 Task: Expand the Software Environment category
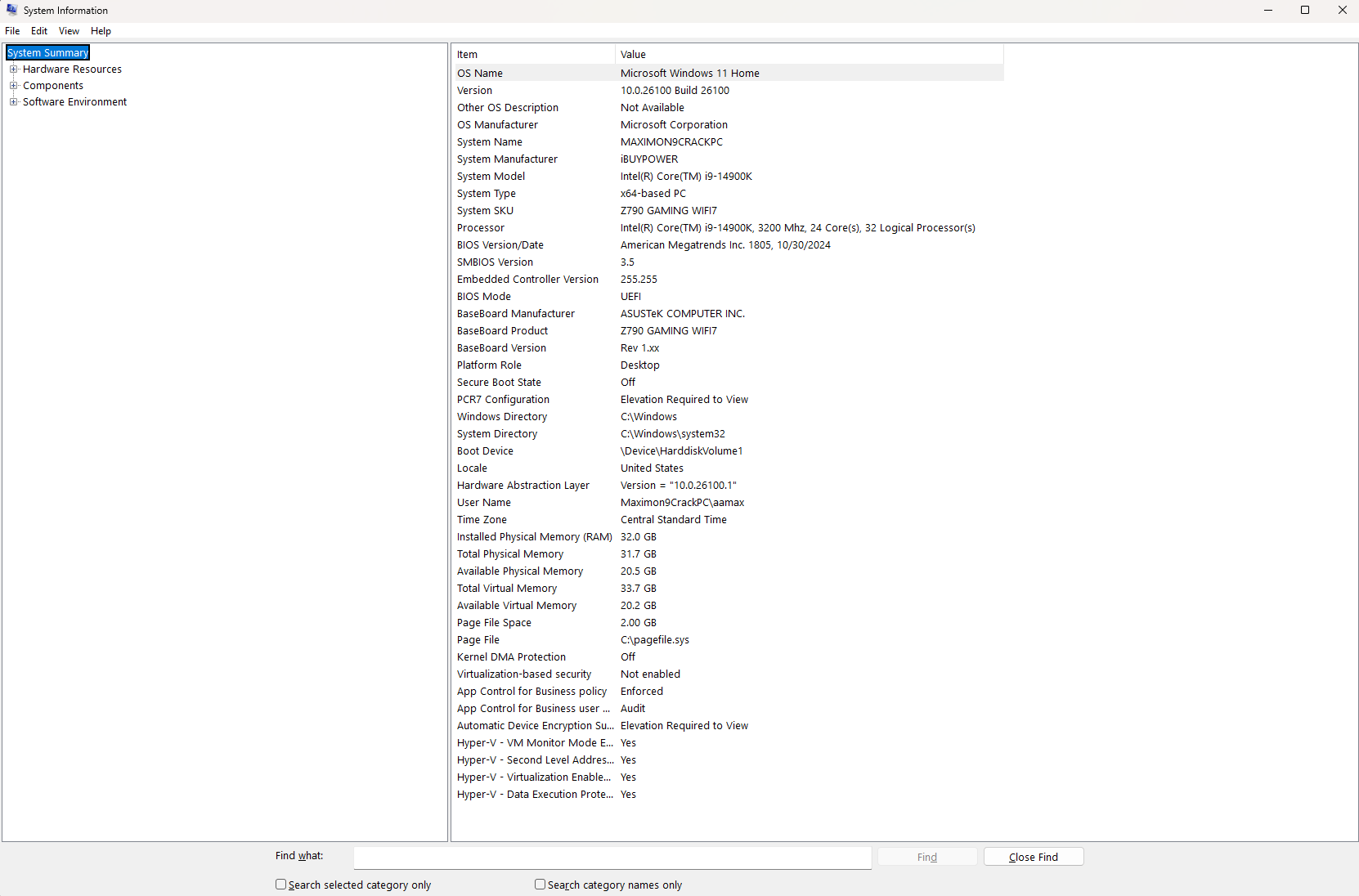click(13, 101)
